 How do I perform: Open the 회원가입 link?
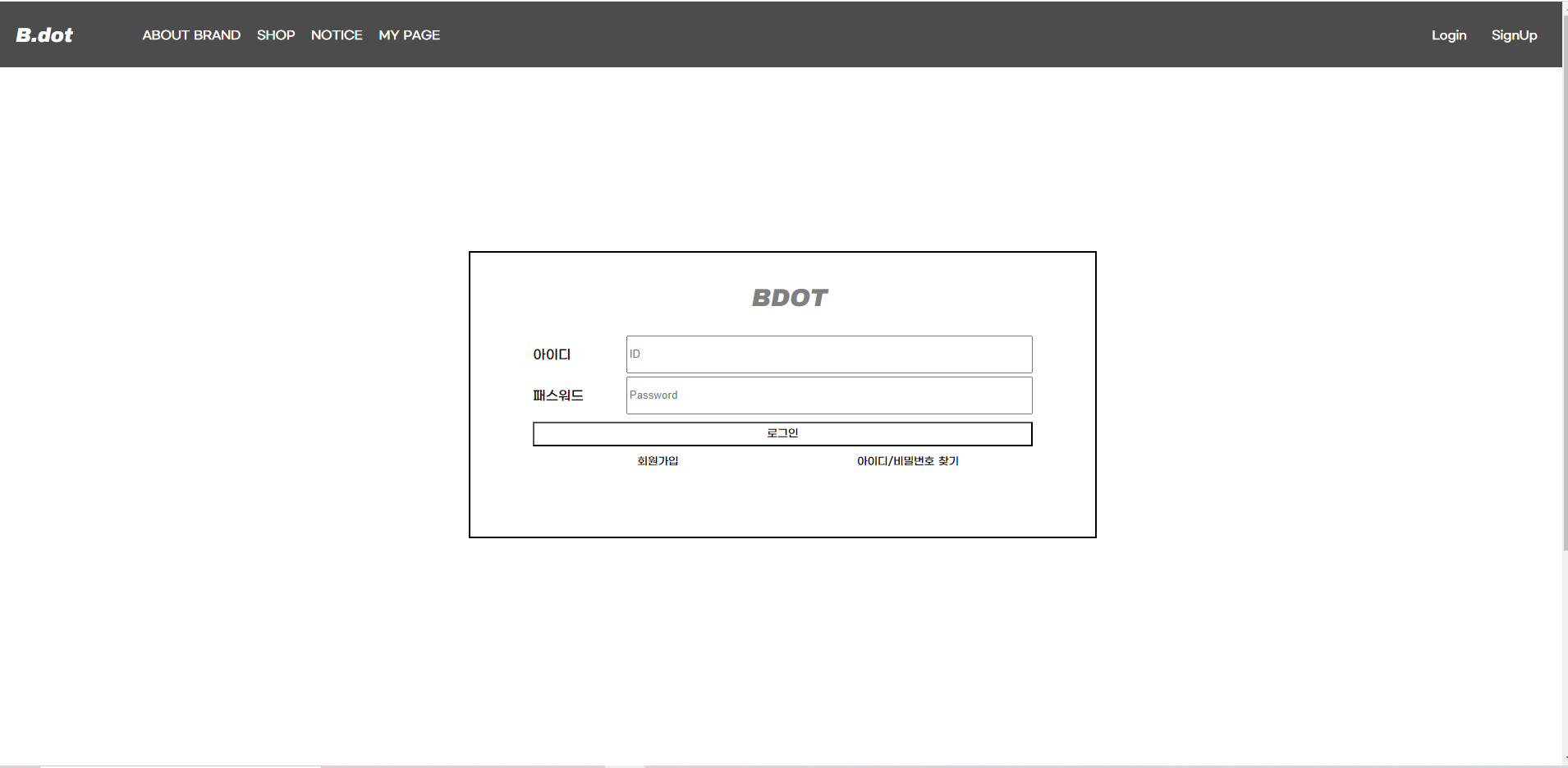point(658,461)
